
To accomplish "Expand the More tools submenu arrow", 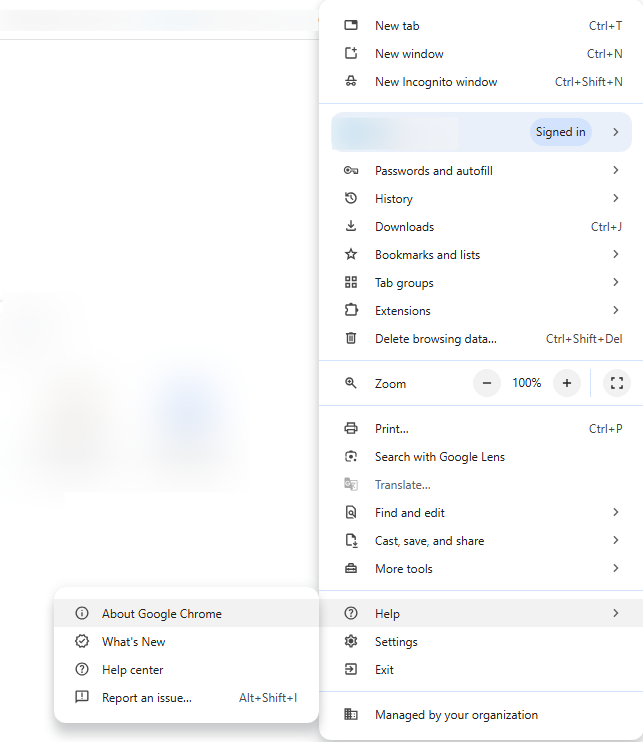I will click(x=615, y=569).
